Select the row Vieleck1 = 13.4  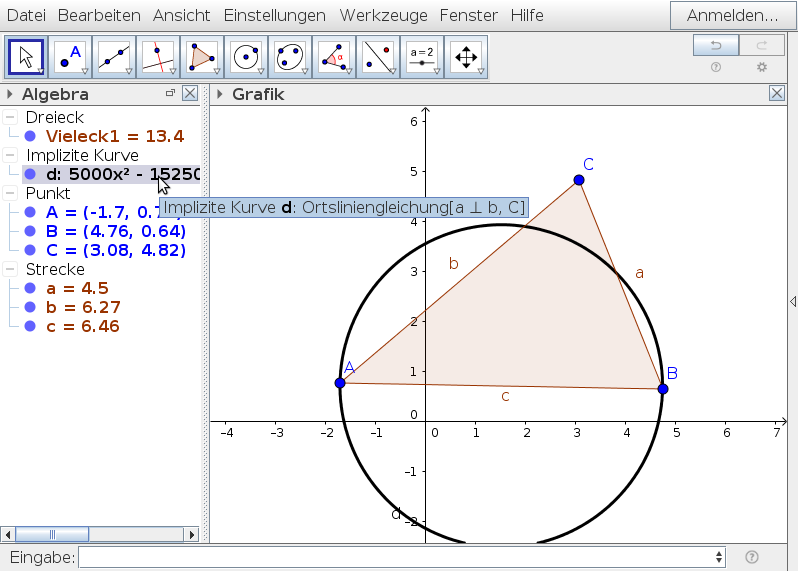[115, 136]
